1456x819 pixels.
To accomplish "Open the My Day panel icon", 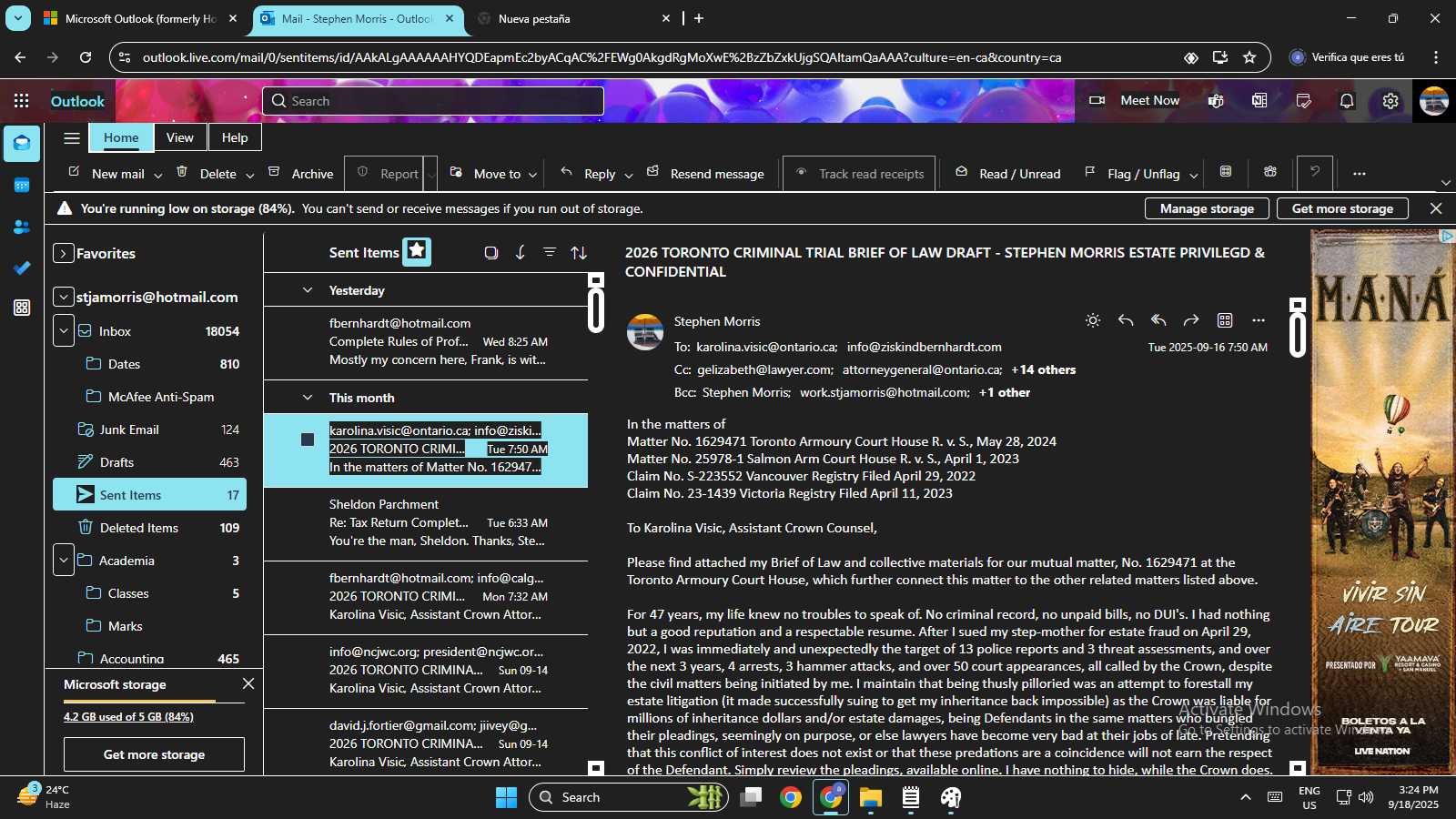I will click(1303, 101).
